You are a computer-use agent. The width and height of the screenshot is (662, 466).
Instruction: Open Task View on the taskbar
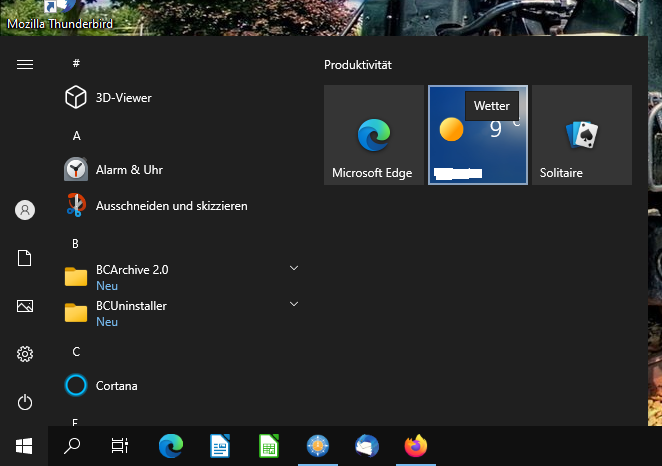click(120, 446)
